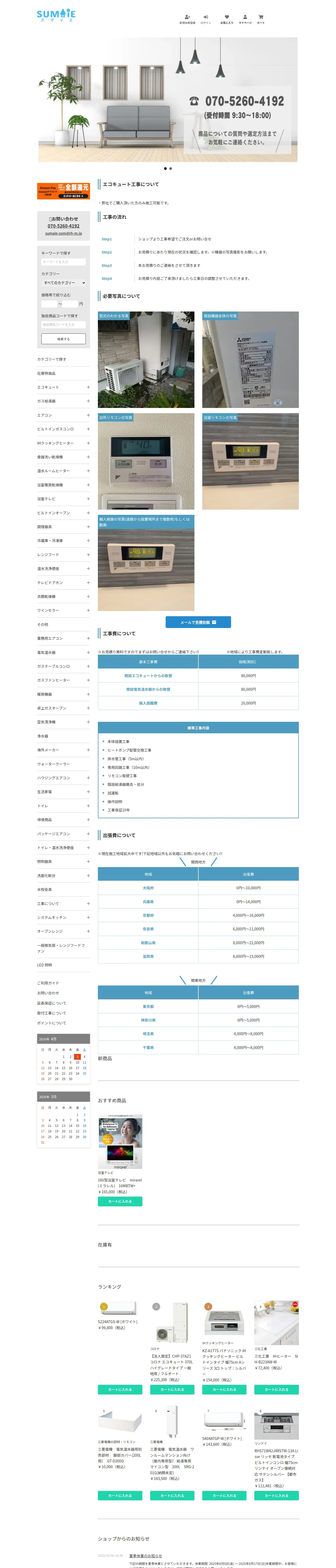Screen dimensions: 336x1568
Task: Open 延長保証について link
Action: point(52,1003)
